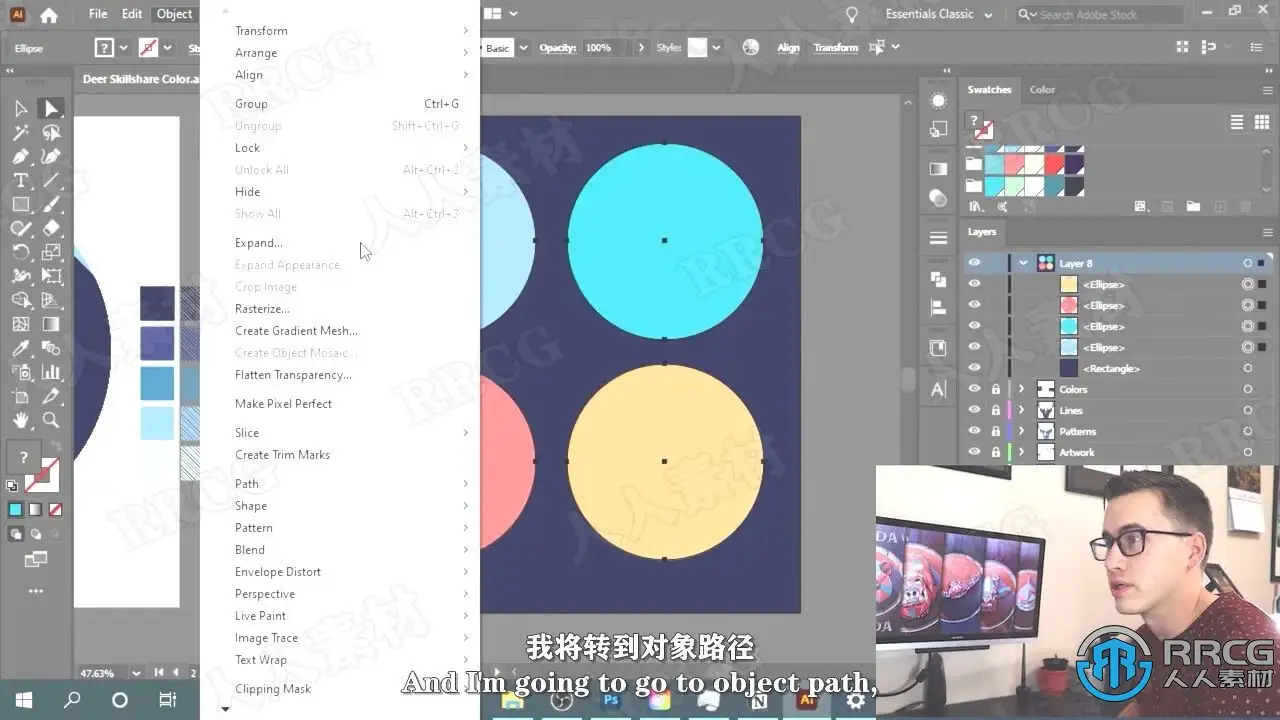Expand the Patterns layer
Screen dimensions: 1280x720
coord(1021,431)
